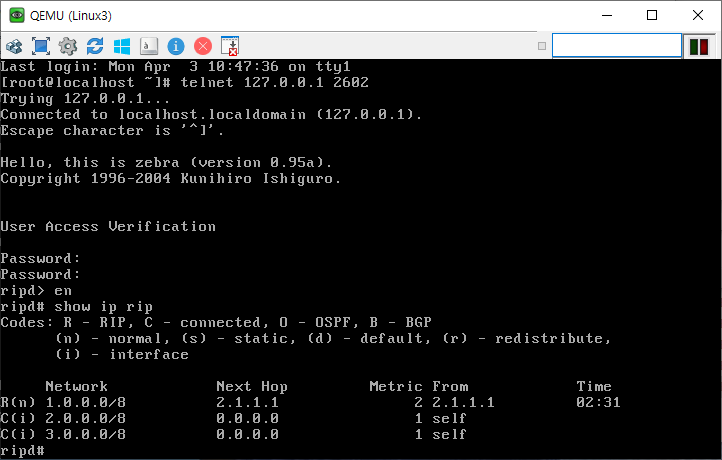Click 'self' in the 3.0.0.0/8 row

[x=449, y=435]
